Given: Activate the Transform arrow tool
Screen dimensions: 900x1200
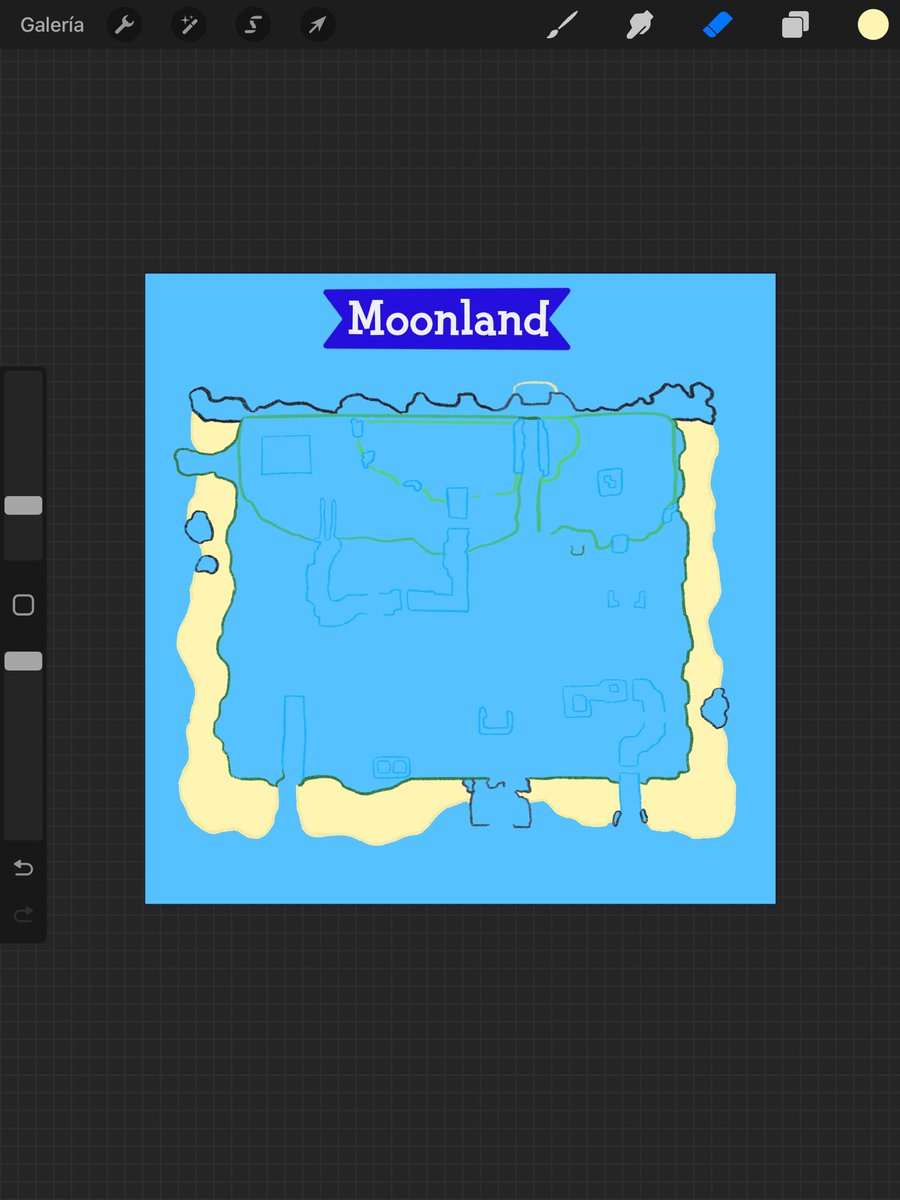Looking at the screenshot, I should (317, 25).
